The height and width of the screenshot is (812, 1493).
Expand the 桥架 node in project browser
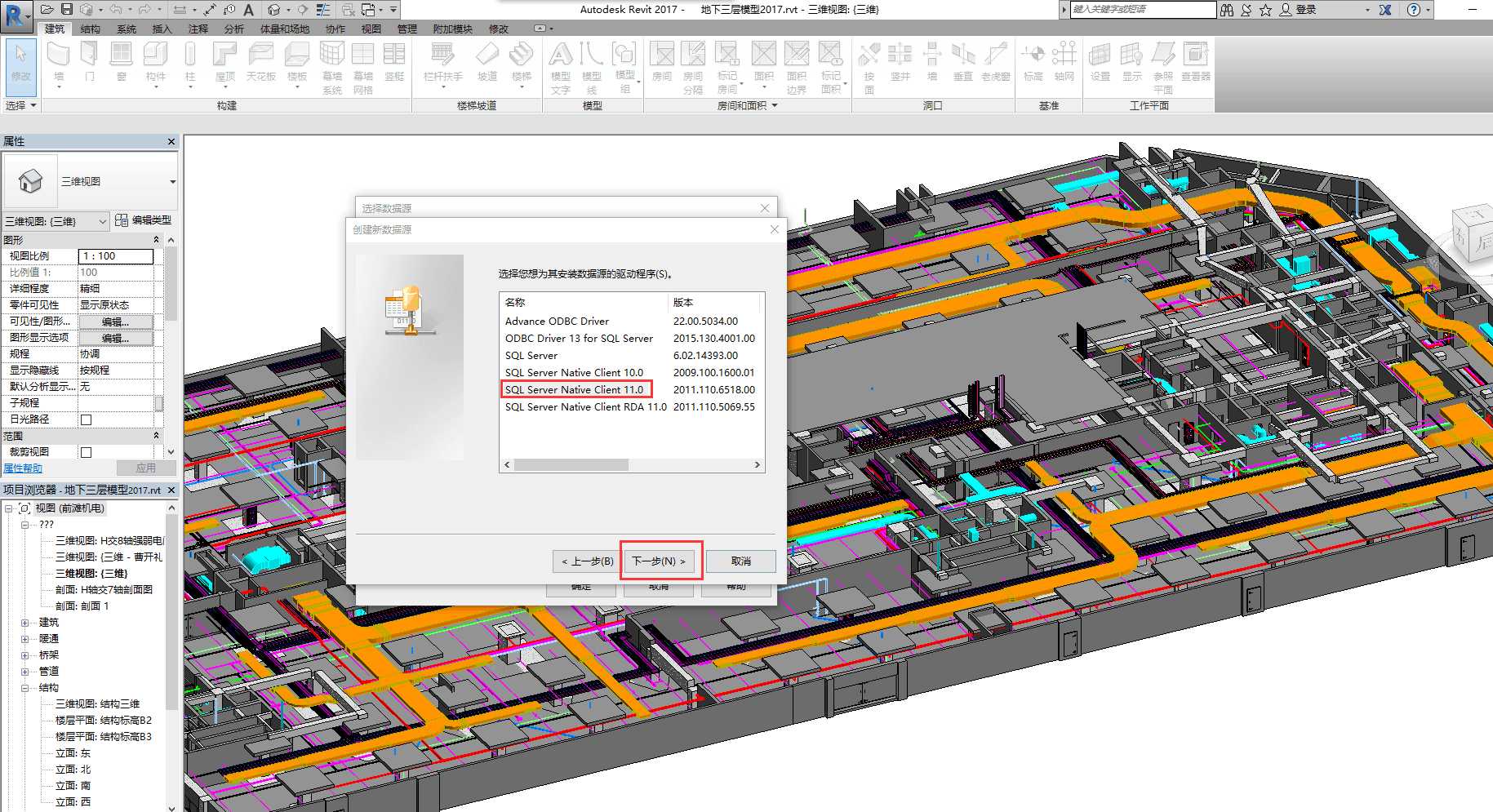click(25, 655)
